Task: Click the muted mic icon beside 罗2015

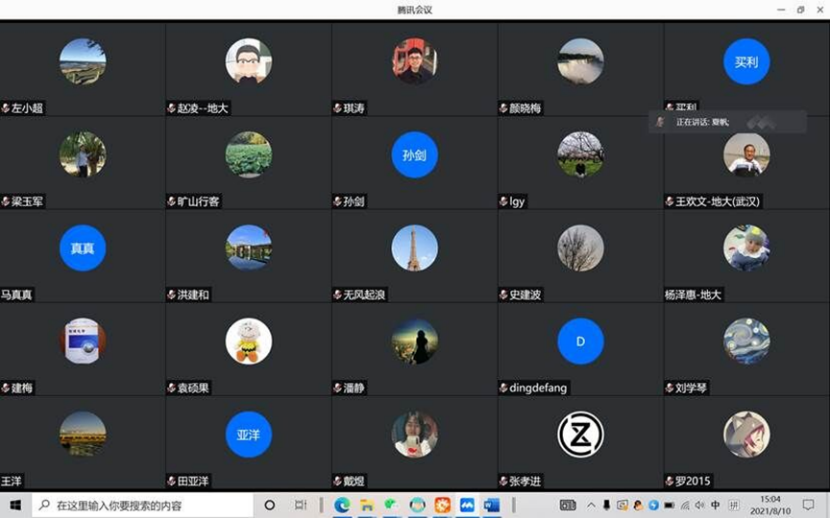Action: (670, 481)
